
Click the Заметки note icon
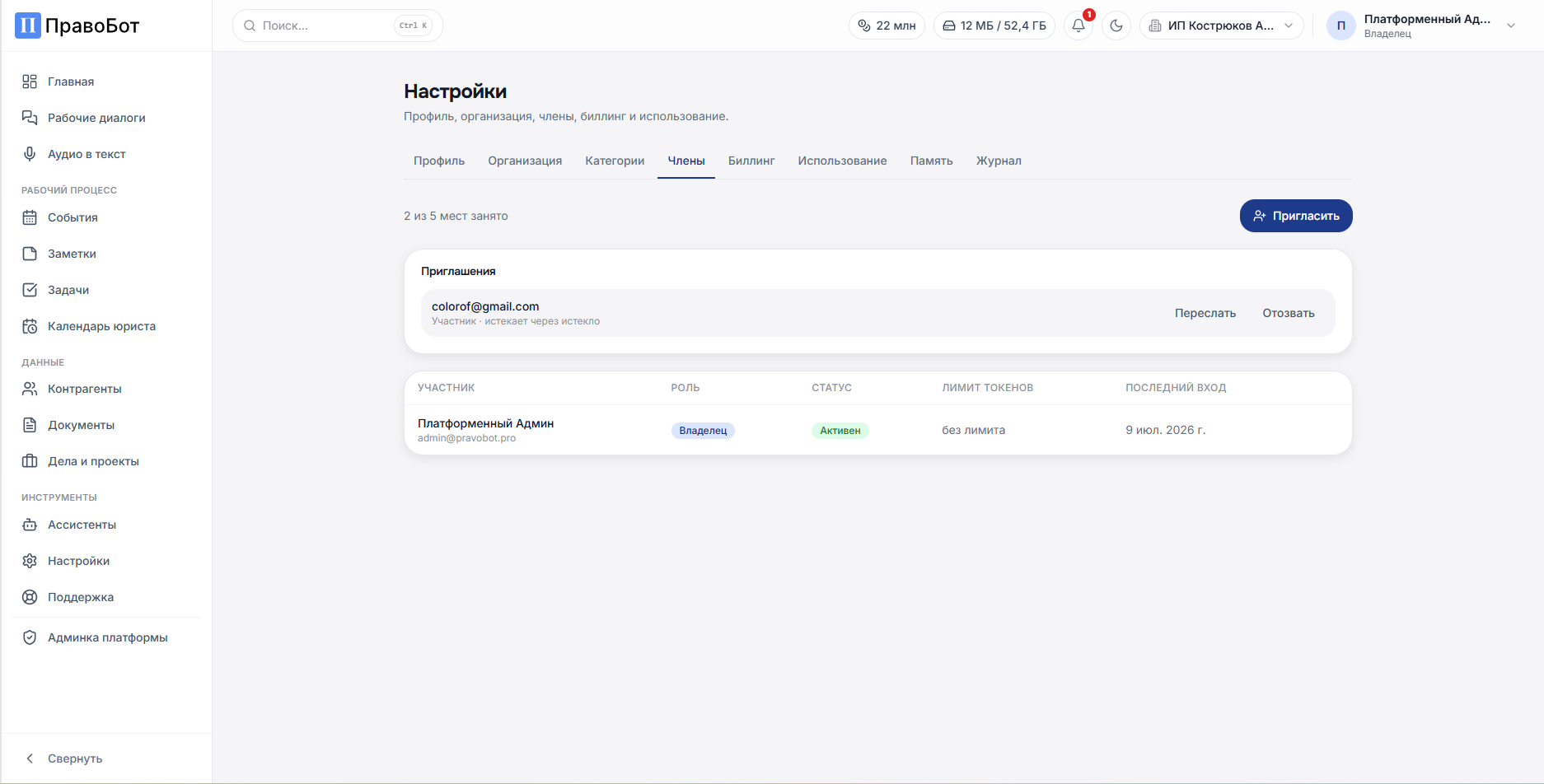pyautogui.click(x=30, y=254)
